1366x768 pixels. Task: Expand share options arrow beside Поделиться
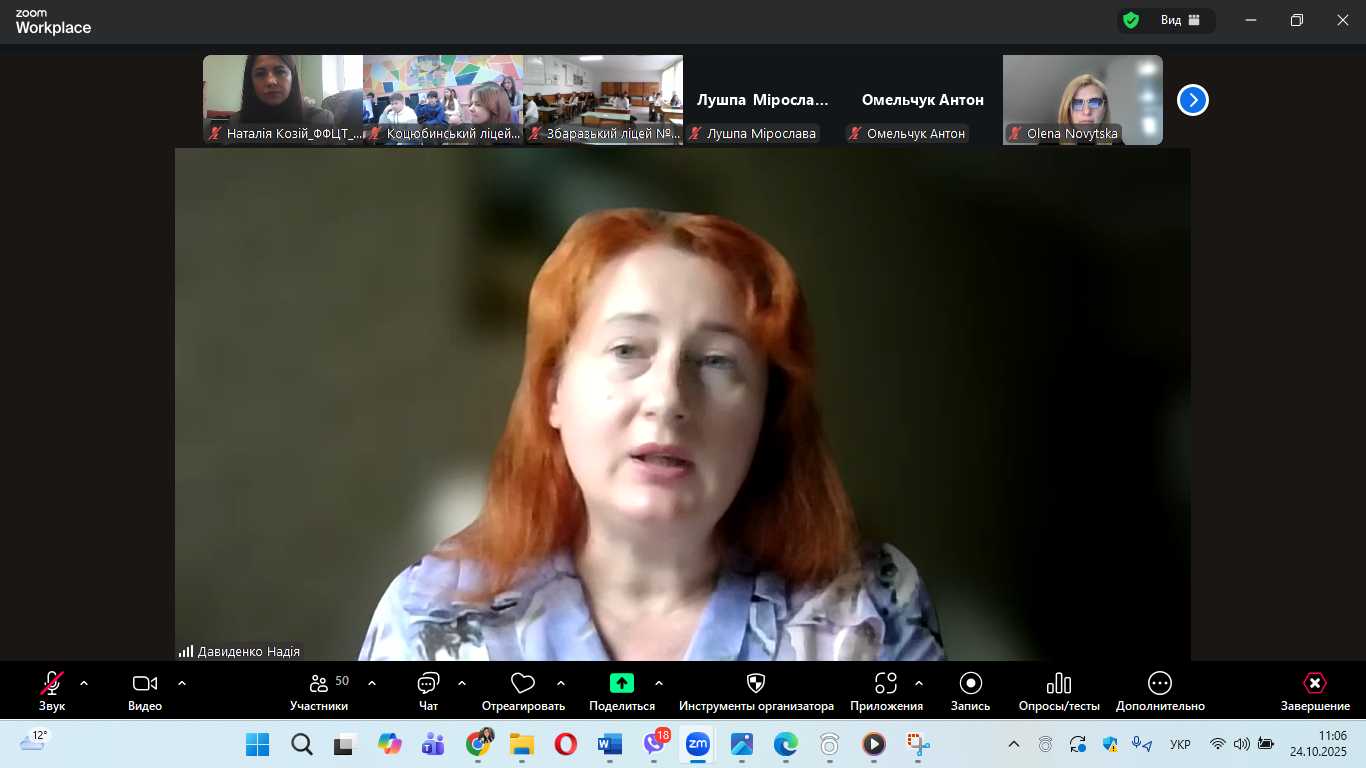(659, 683)
